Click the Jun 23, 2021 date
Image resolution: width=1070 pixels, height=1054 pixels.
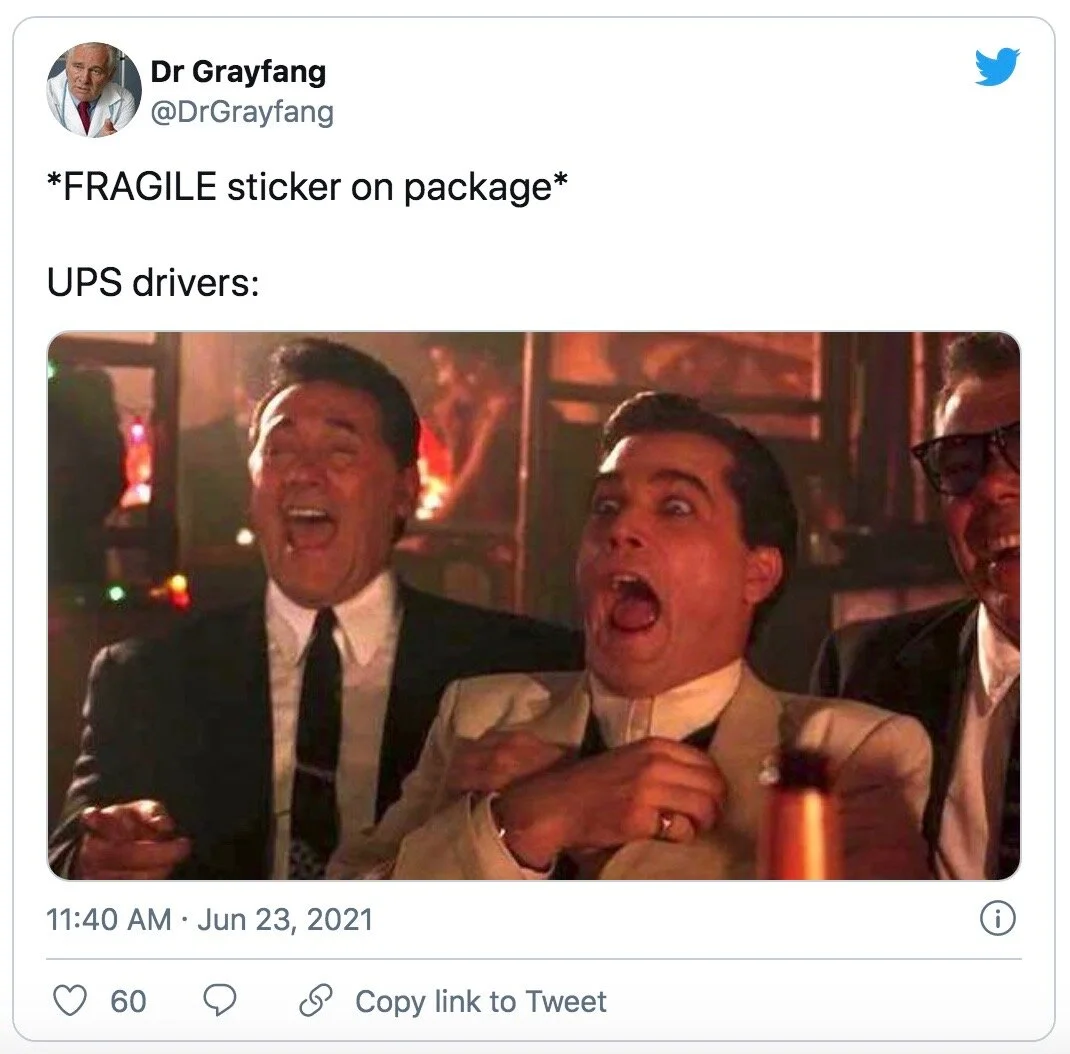pyautogui.click(x=285, y=919)
